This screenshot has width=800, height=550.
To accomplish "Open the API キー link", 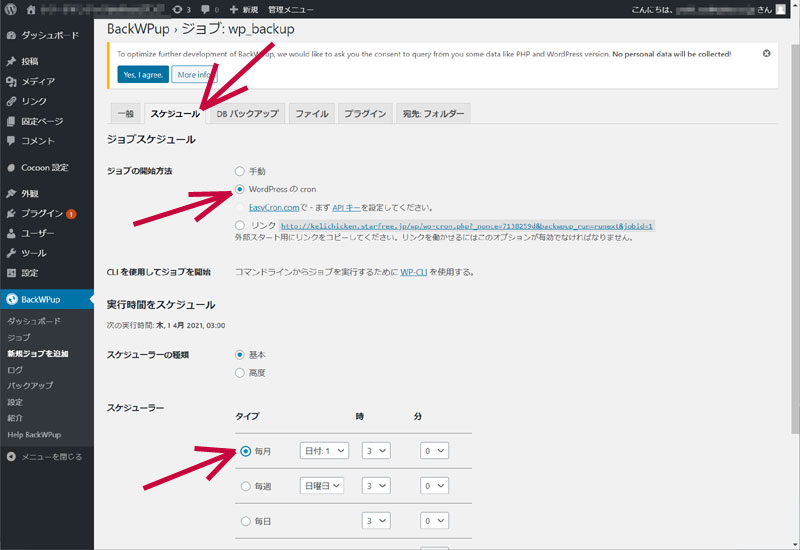I will point(346,208).
